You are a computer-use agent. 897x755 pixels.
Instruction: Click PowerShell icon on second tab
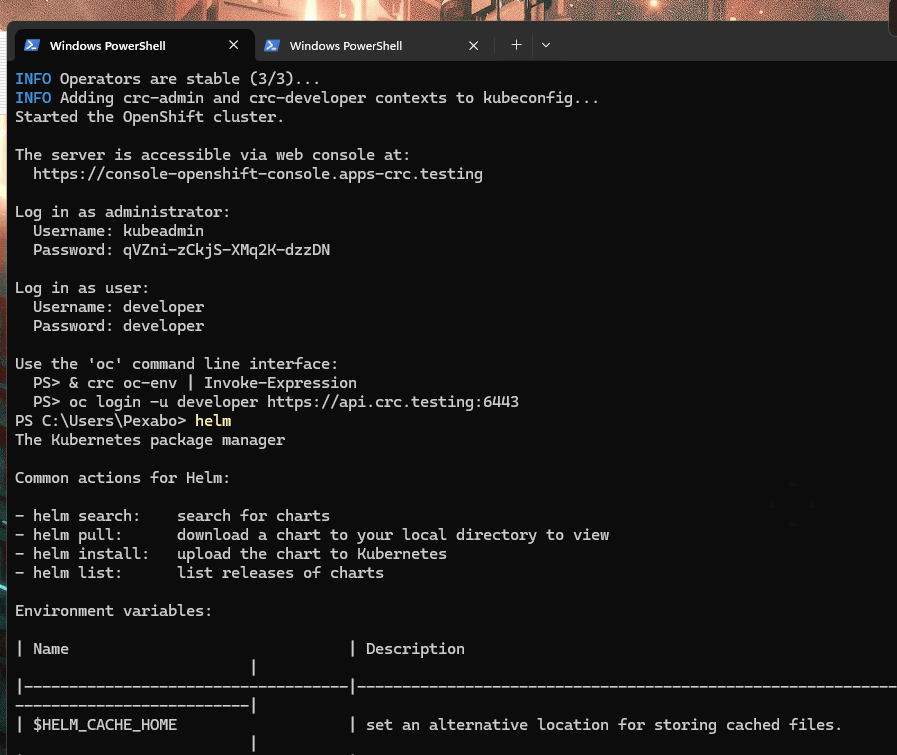pyautogui.click(x=272, y=45)
